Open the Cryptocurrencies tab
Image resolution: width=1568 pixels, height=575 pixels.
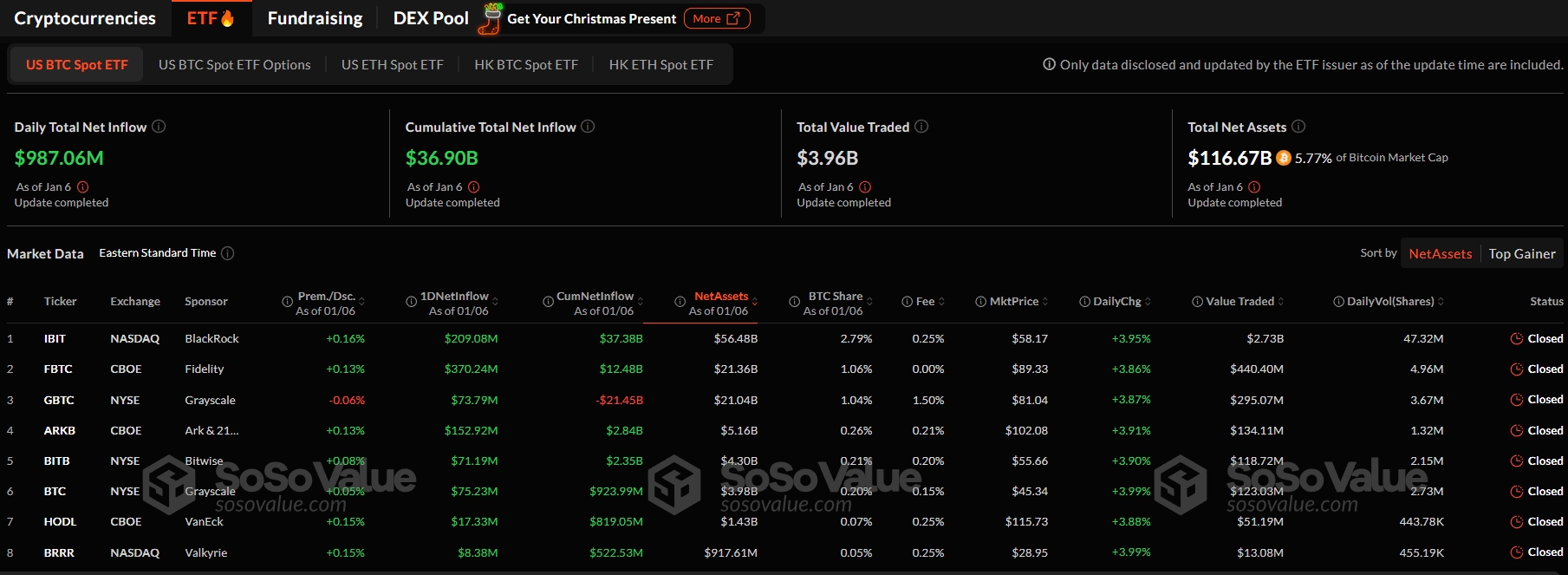85,18
